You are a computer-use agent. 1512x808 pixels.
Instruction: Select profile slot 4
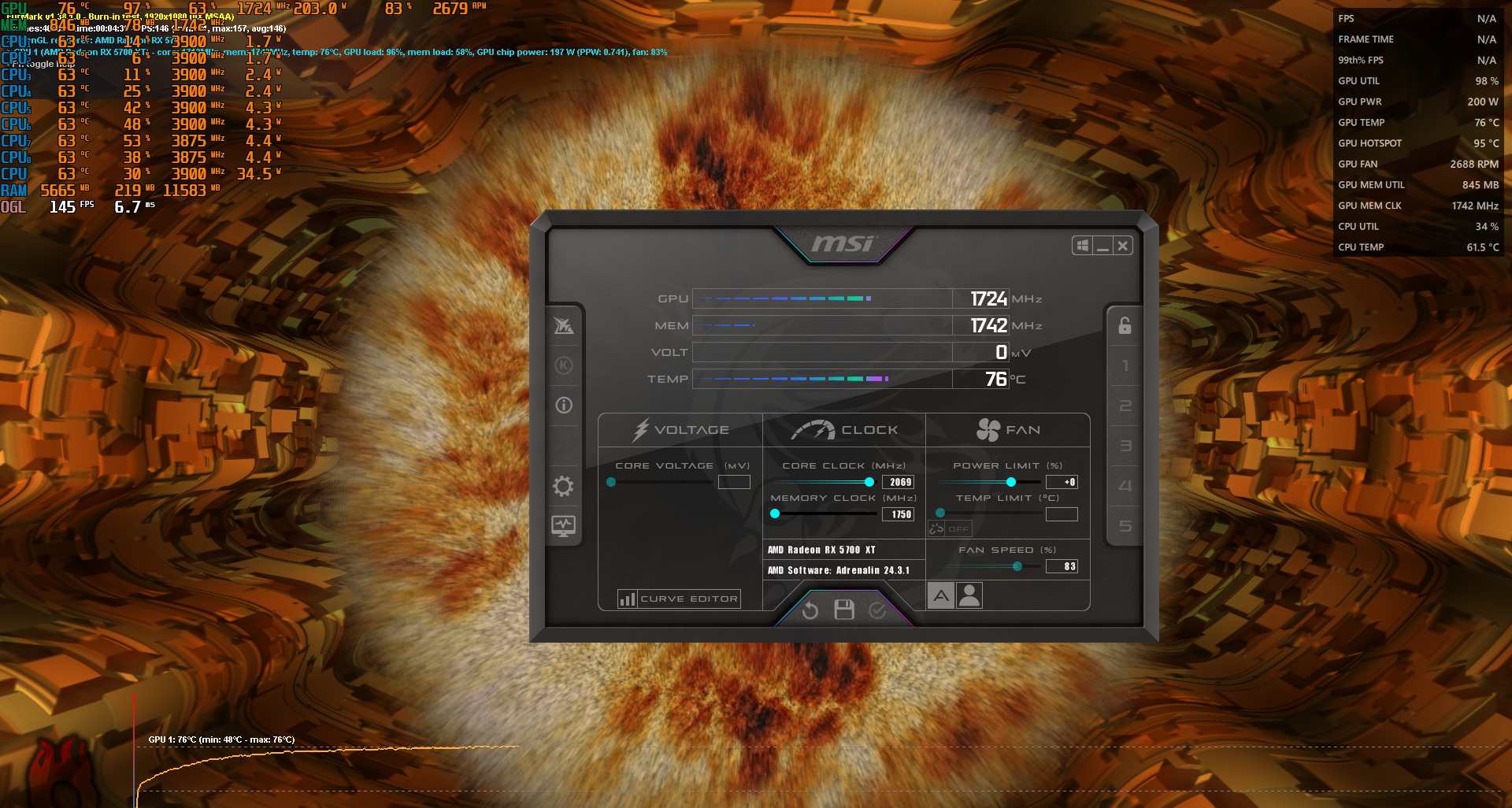point(1125,486)
